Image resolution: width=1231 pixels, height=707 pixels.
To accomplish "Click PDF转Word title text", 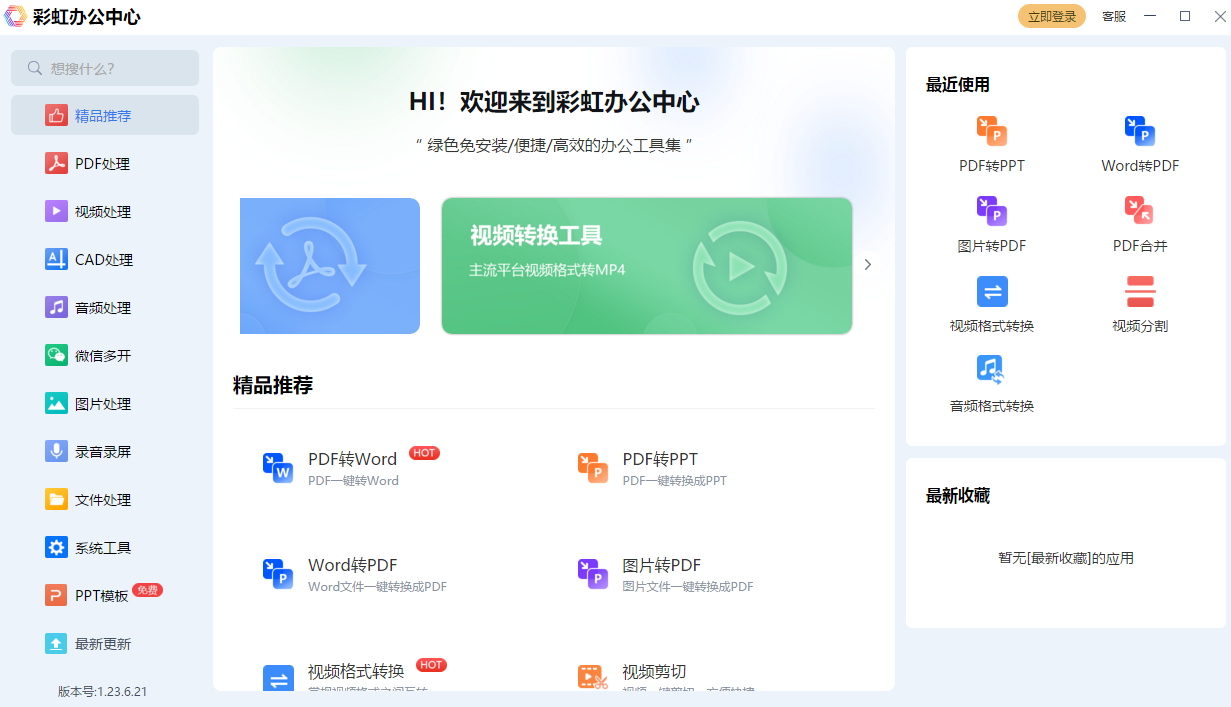I will 352,459.
